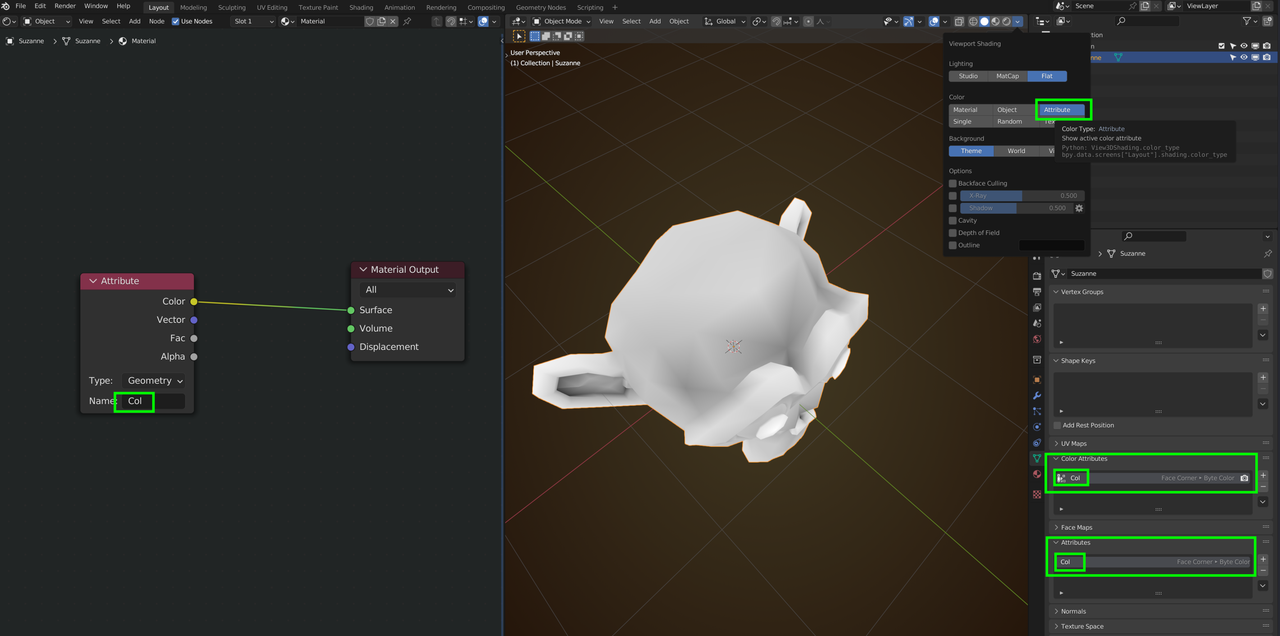Image resolution: width=1280 pixels, height=636 pixels.
Task: Toggle X-ray view in viewport header
Action: click(x=958, y=21)
